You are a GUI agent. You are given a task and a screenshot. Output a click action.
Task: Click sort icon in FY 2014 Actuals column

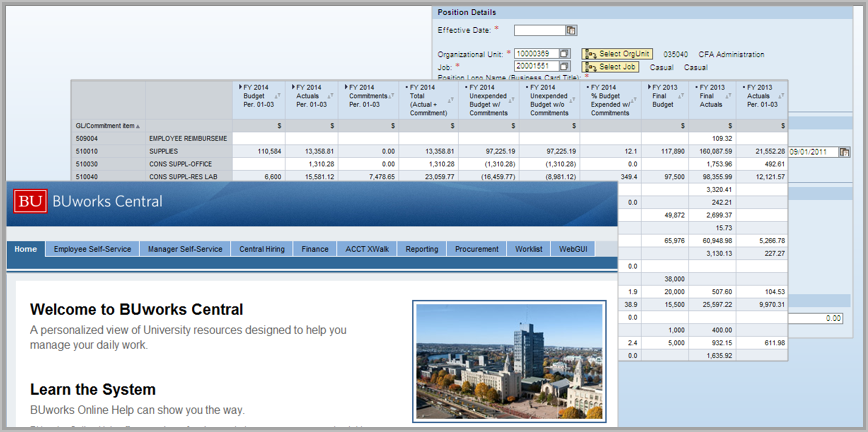coord(330,96)
